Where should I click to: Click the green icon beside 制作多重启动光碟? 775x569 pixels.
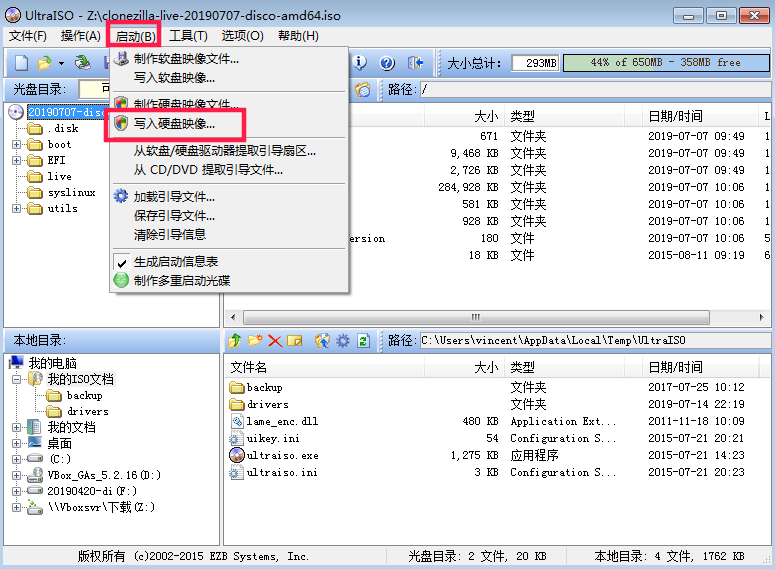(121, 280)
